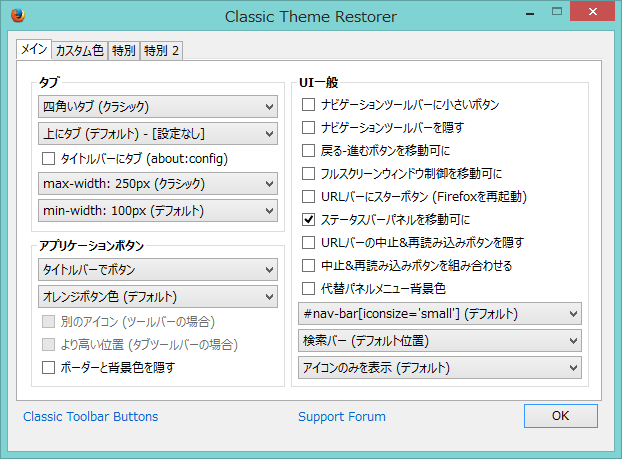This screenshot has width=622, height=459.
Task: Enable ナビゲーションツールバーに小さいボタン checkbox
Action: 308,105
